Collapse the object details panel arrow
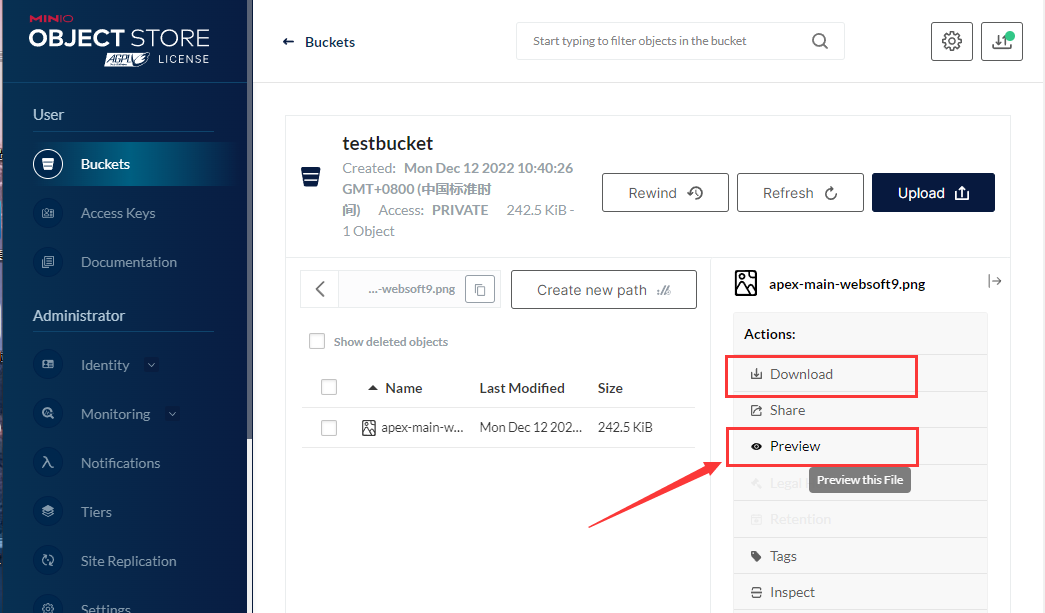 coord(994,281)
